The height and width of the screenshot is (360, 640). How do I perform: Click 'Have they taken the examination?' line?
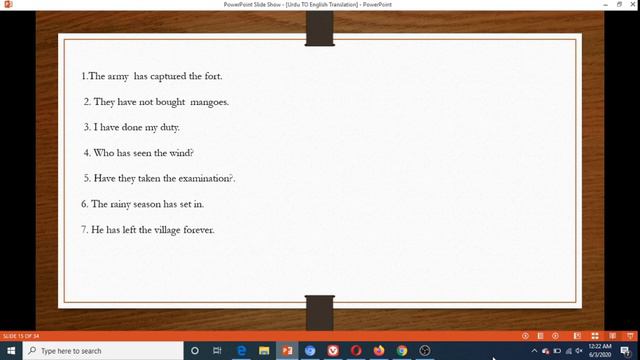pyautogui.click(x=159, y=178)
